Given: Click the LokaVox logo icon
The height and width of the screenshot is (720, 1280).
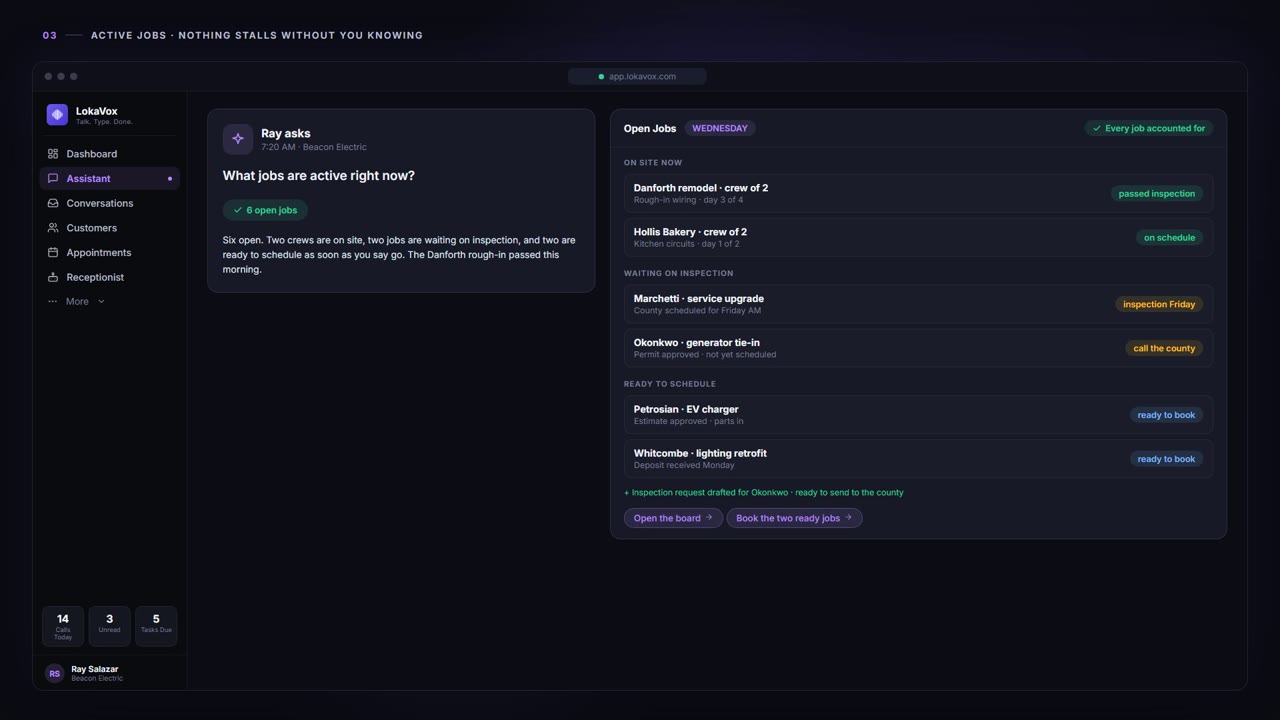Looking at the screenshot, I should click(57, 115).
